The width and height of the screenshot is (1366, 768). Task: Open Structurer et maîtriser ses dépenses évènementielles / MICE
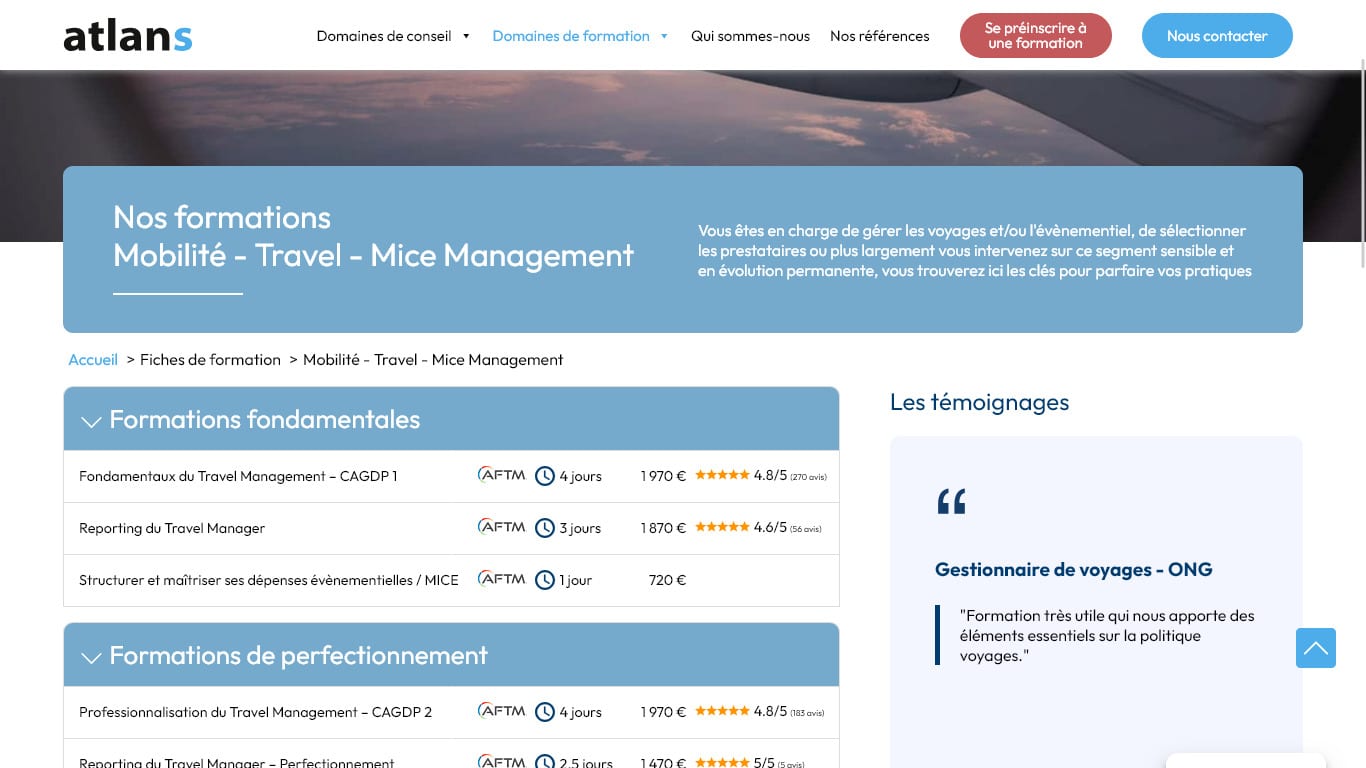(x=269, y=580)
